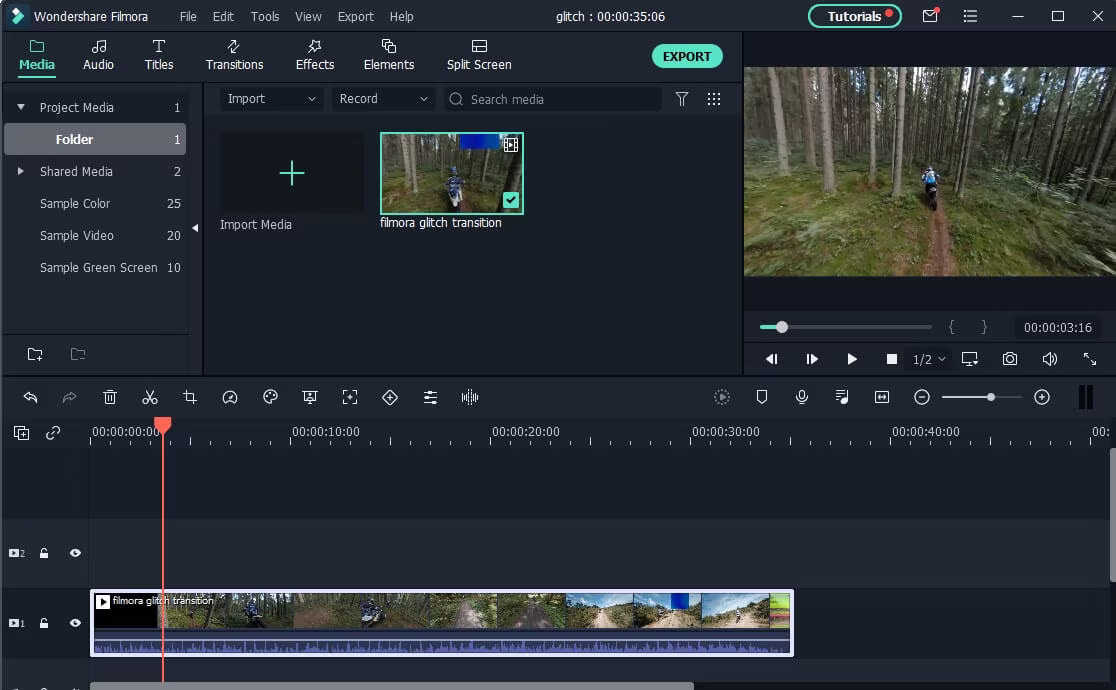1116x690 pixels.
Task: Select the filmora glitch transition thumbnail
Action: [x=451, y=173]
